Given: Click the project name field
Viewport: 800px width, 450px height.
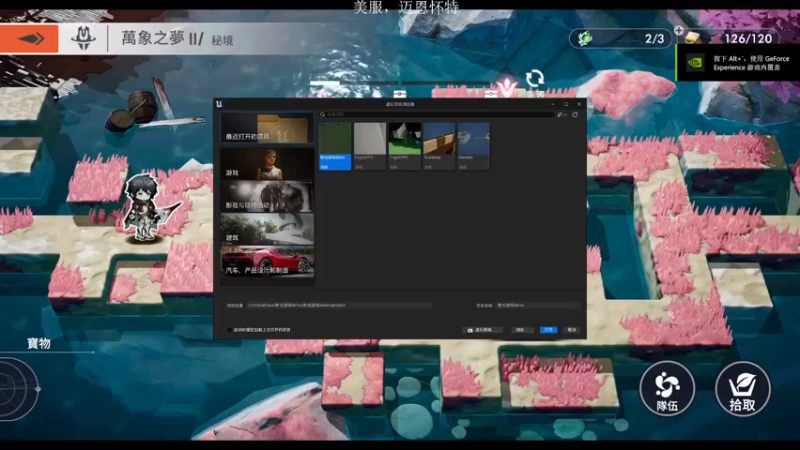Looking at the screenshot, I should 538,305.
